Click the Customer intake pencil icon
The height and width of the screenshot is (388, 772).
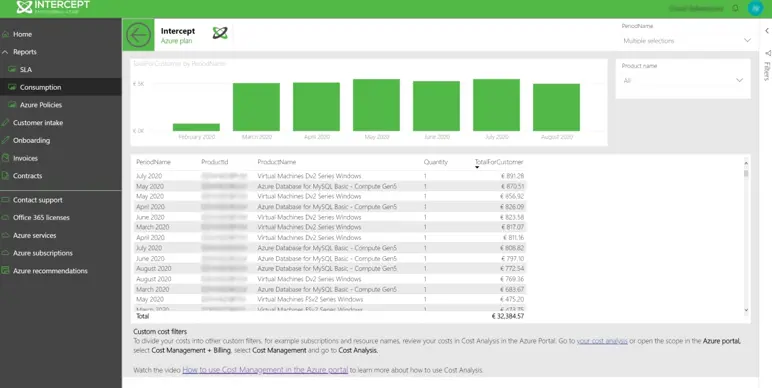[5, 123]
